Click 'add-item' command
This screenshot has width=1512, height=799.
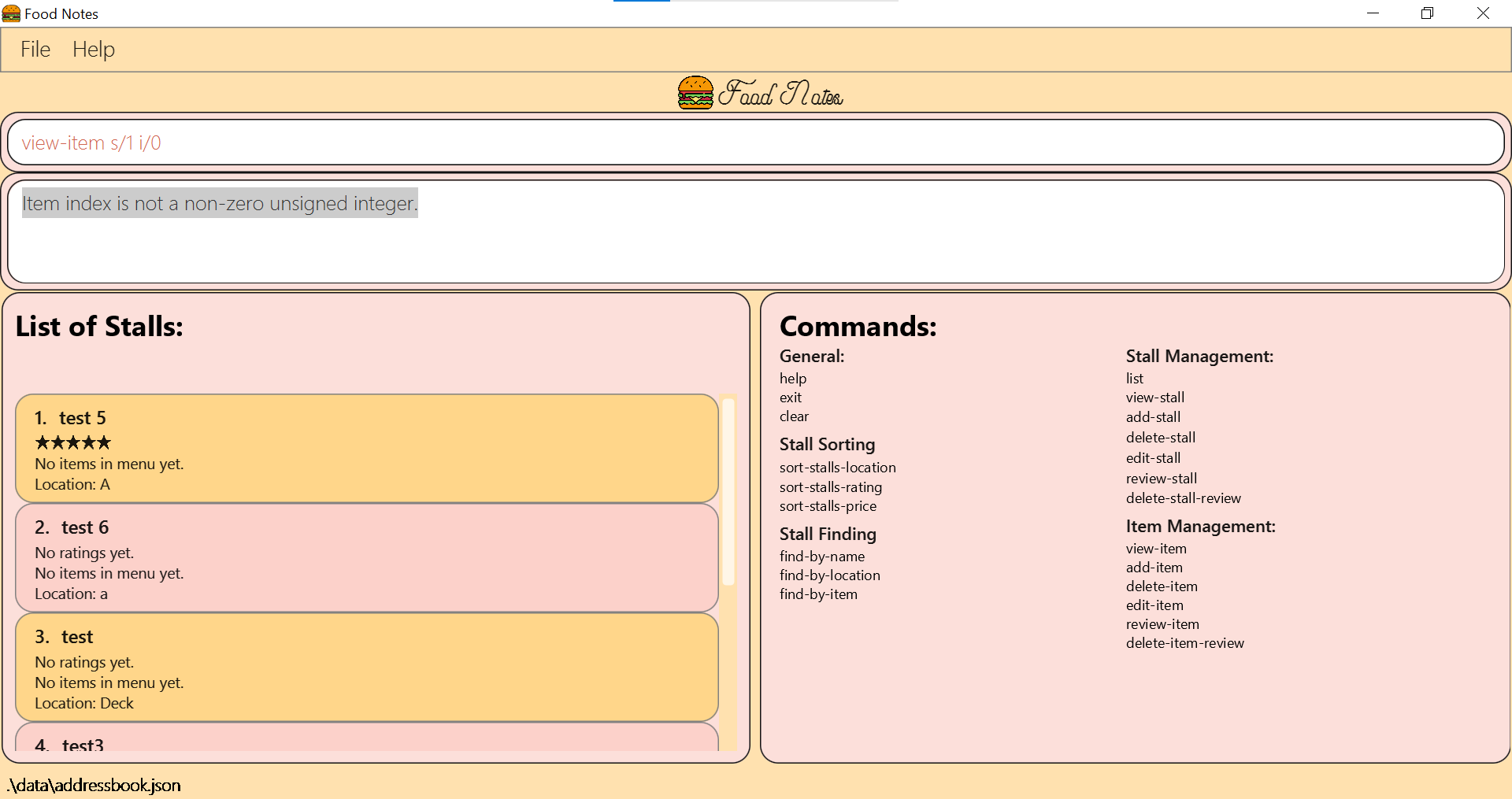point(1154,568)
